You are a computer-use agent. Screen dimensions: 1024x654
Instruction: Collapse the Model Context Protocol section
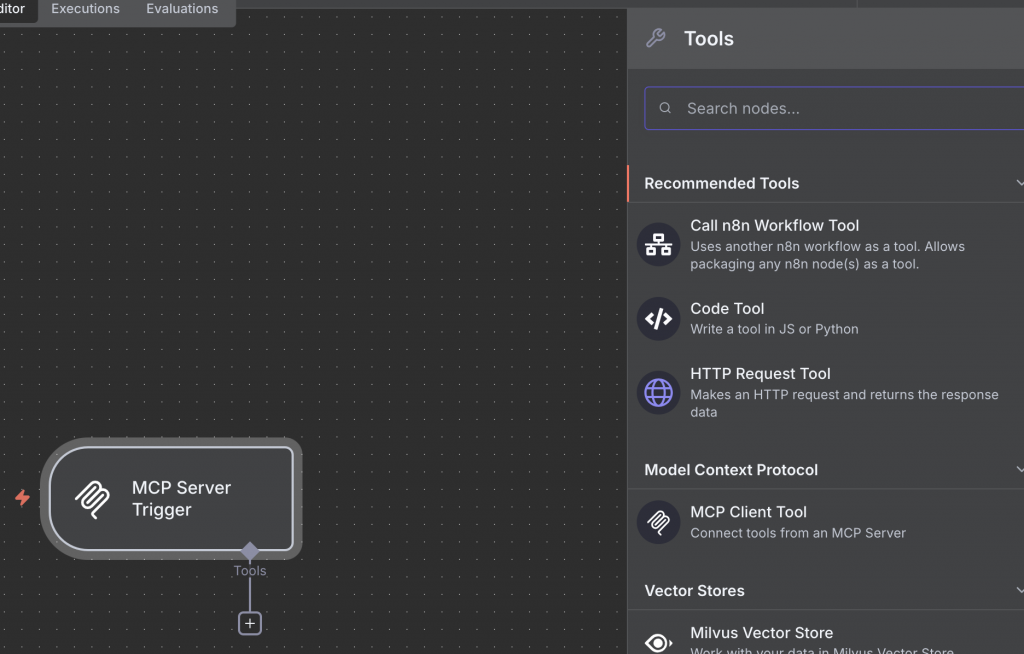[1019, 469]
